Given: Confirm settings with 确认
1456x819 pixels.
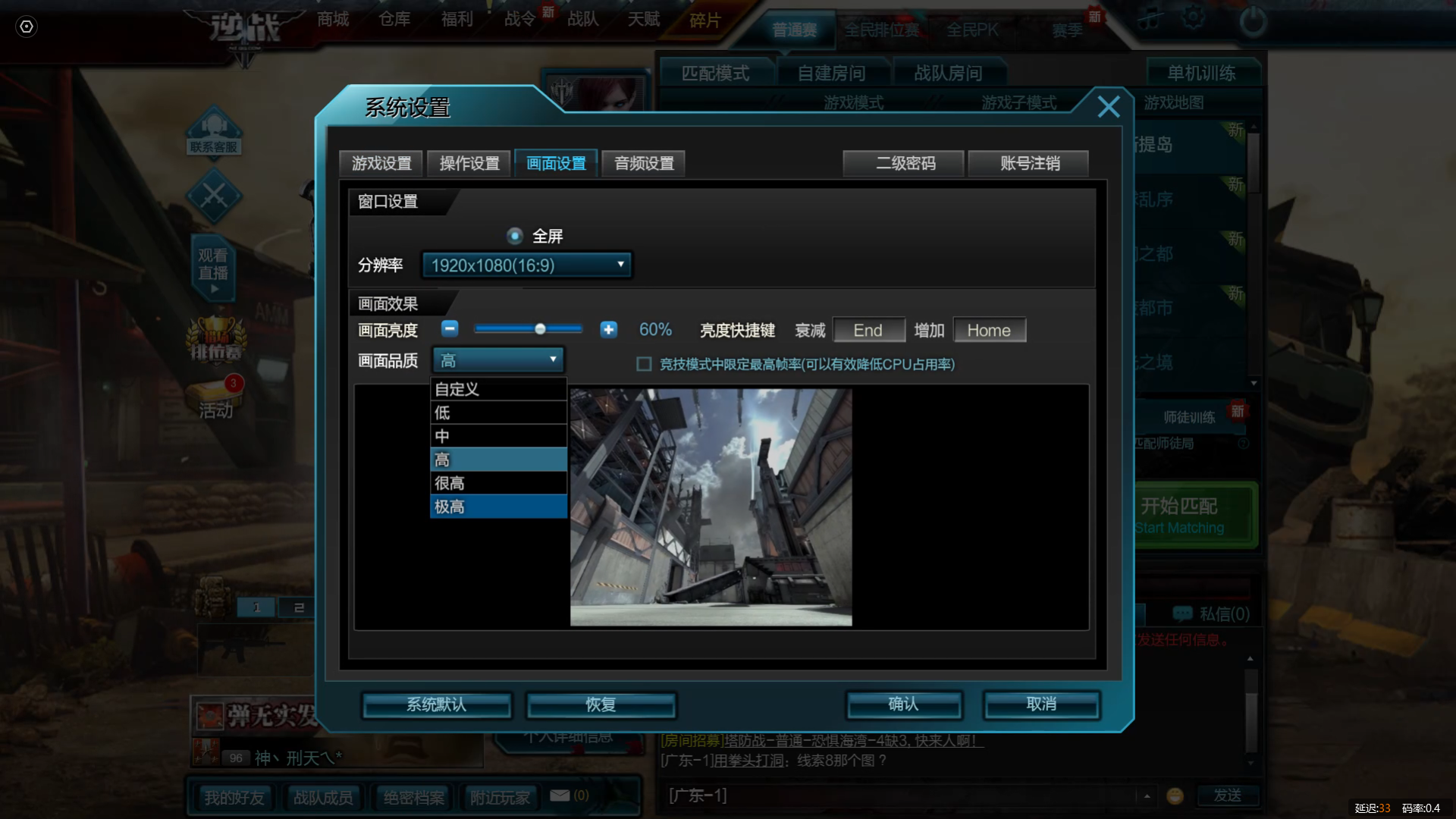Looking at the screenshot, I should [904, 704].
